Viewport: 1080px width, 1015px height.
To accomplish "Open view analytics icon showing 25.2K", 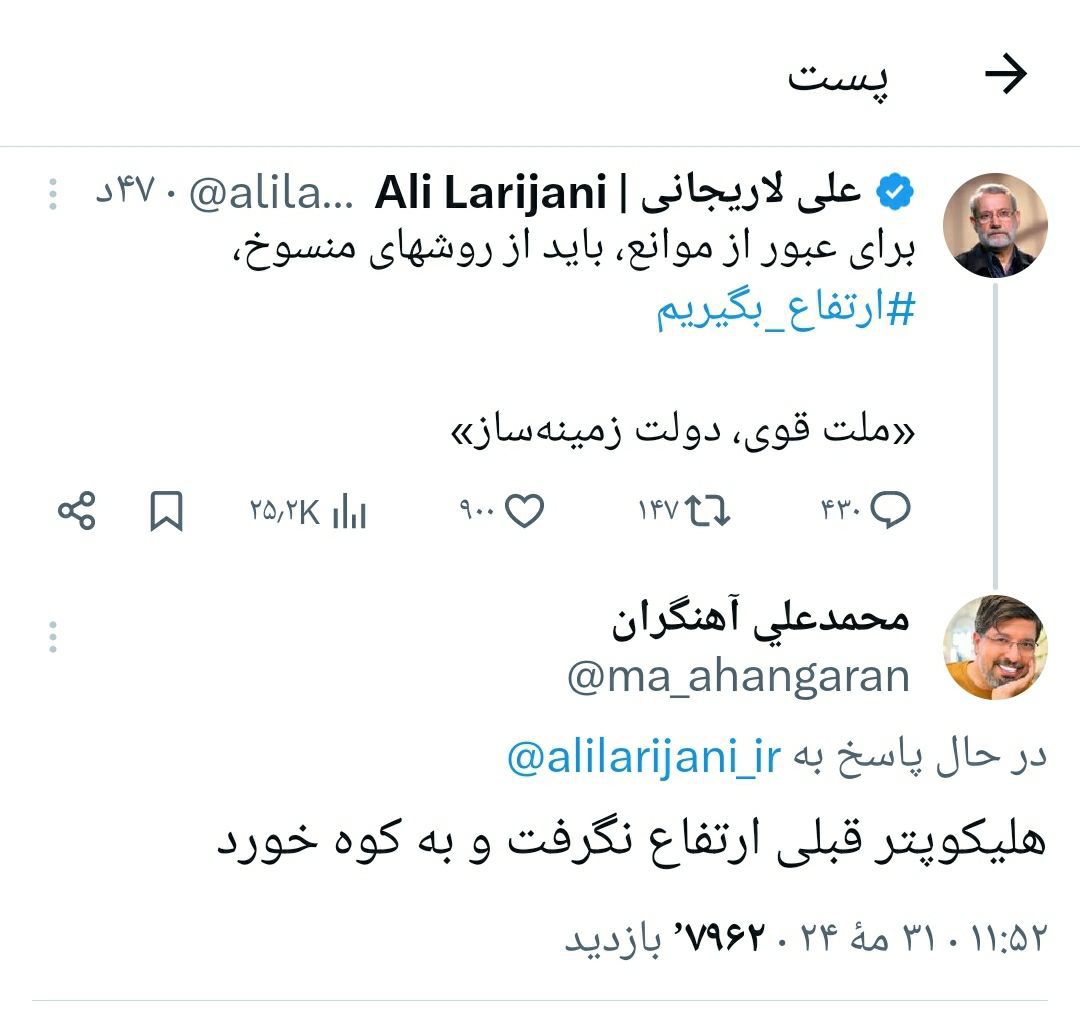I will pyautogui.click(x=349, y=512).
